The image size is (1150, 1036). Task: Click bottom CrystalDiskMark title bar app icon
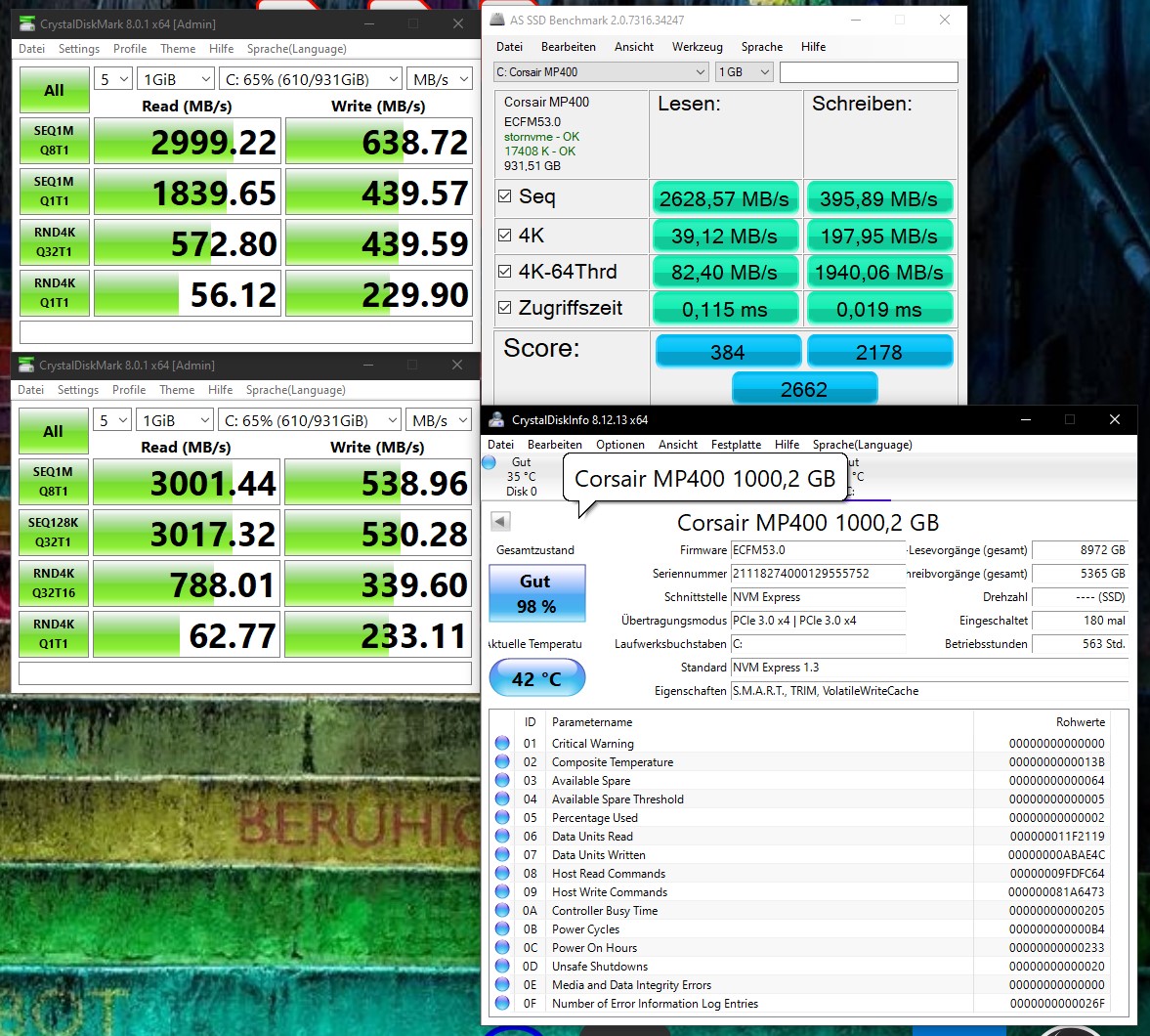click(26, 365)
